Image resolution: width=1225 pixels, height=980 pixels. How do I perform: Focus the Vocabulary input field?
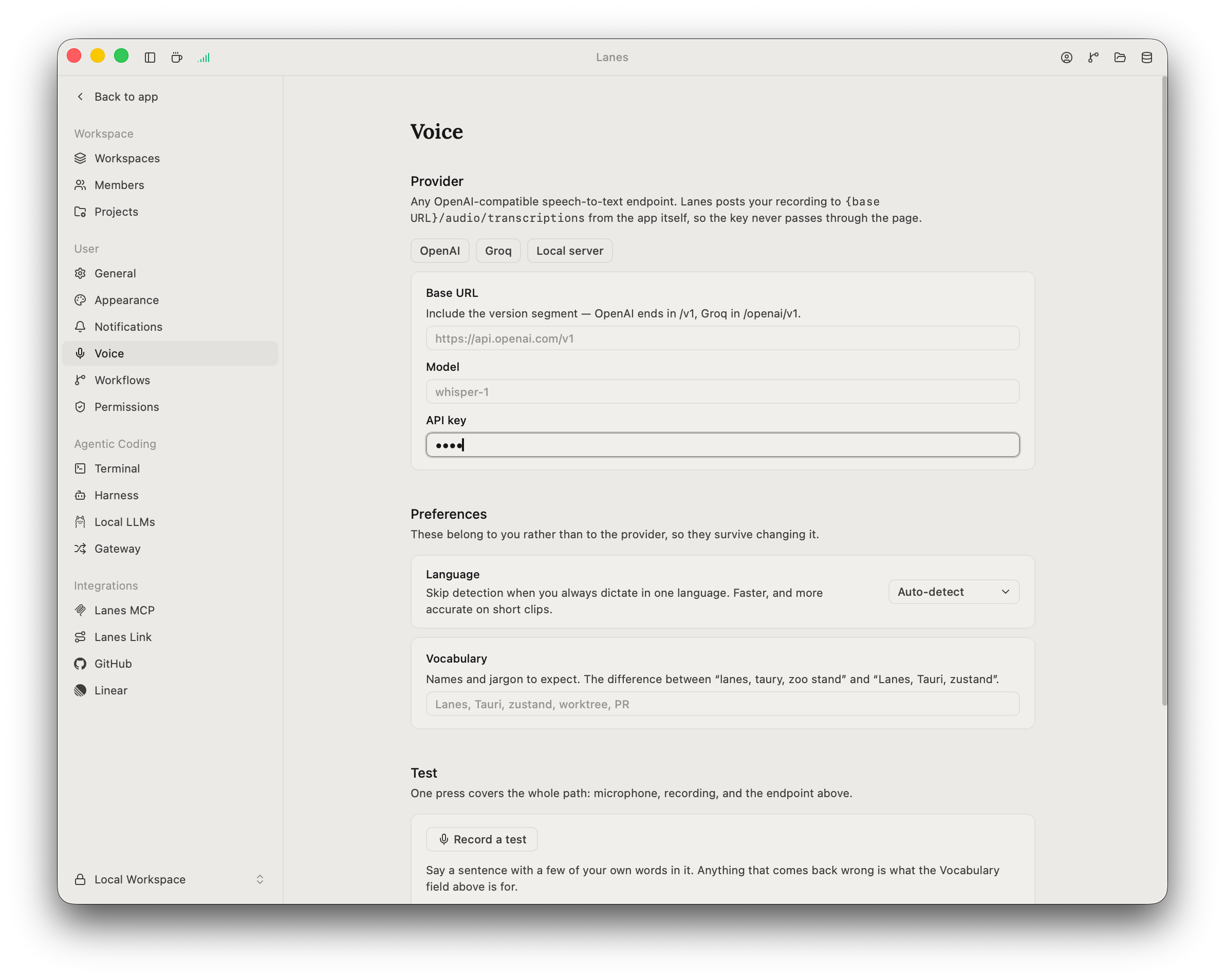tap(723, 704)
